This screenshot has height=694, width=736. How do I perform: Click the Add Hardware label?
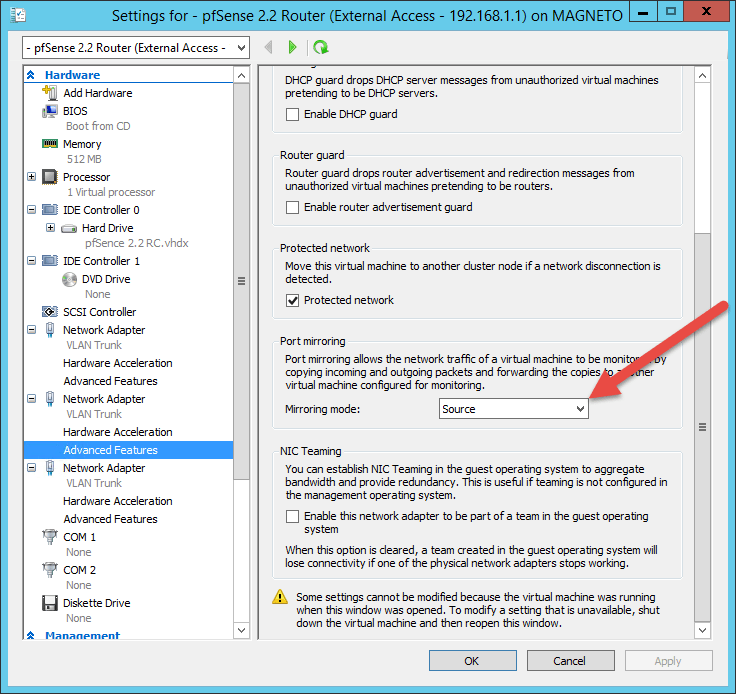tap(98, 93)
